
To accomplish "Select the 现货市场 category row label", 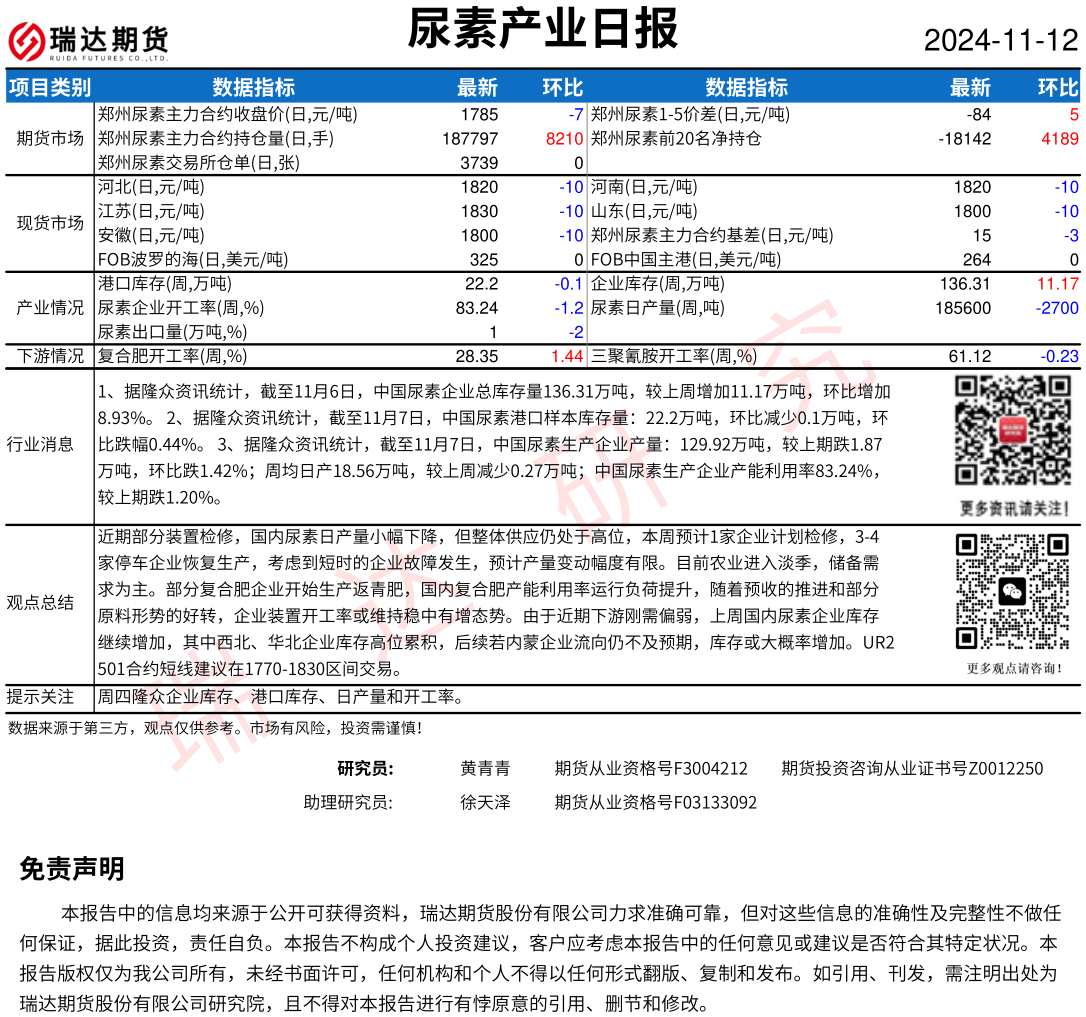I will (x=50, y=223).
